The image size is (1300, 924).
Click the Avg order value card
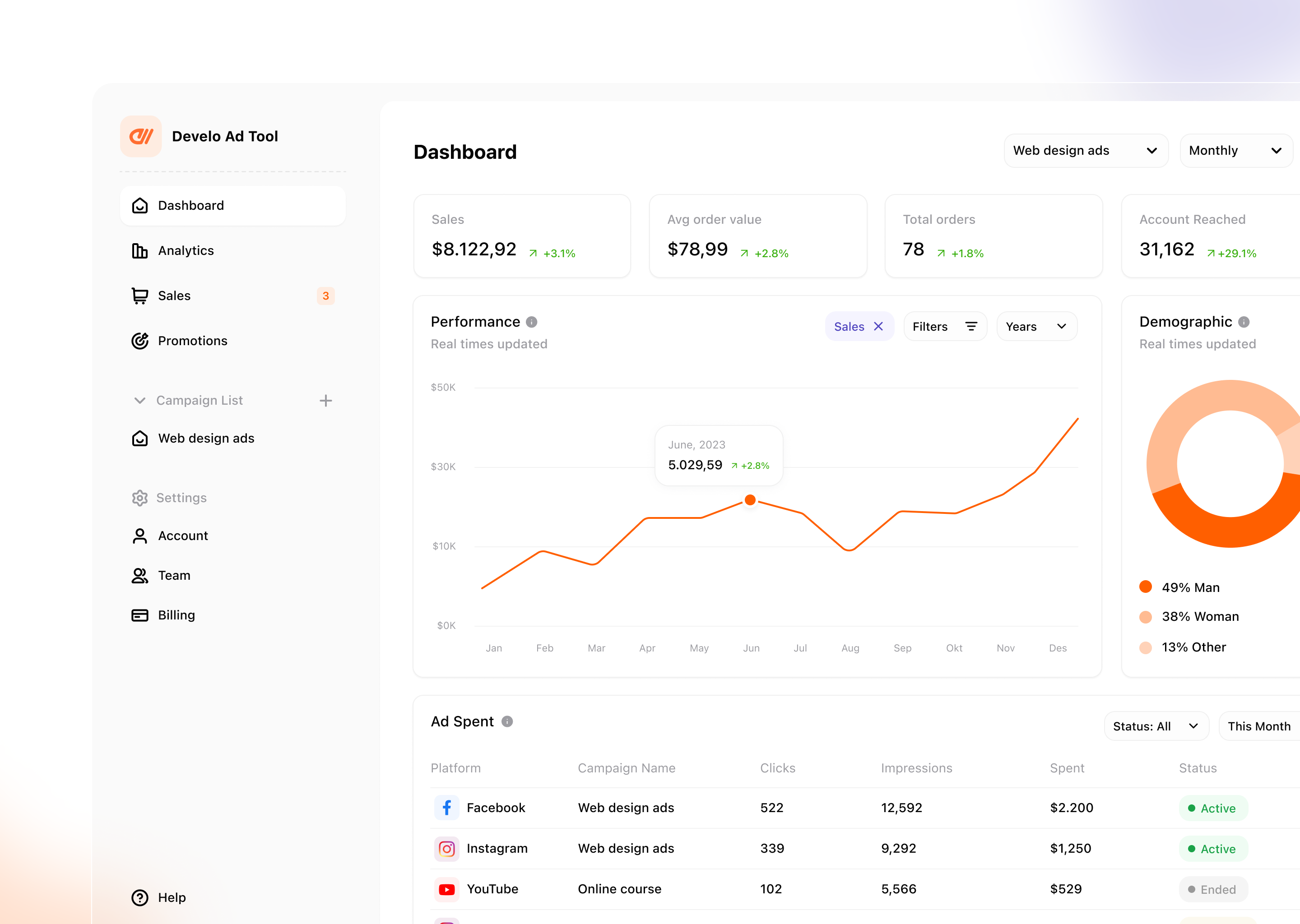click(758, 236)
